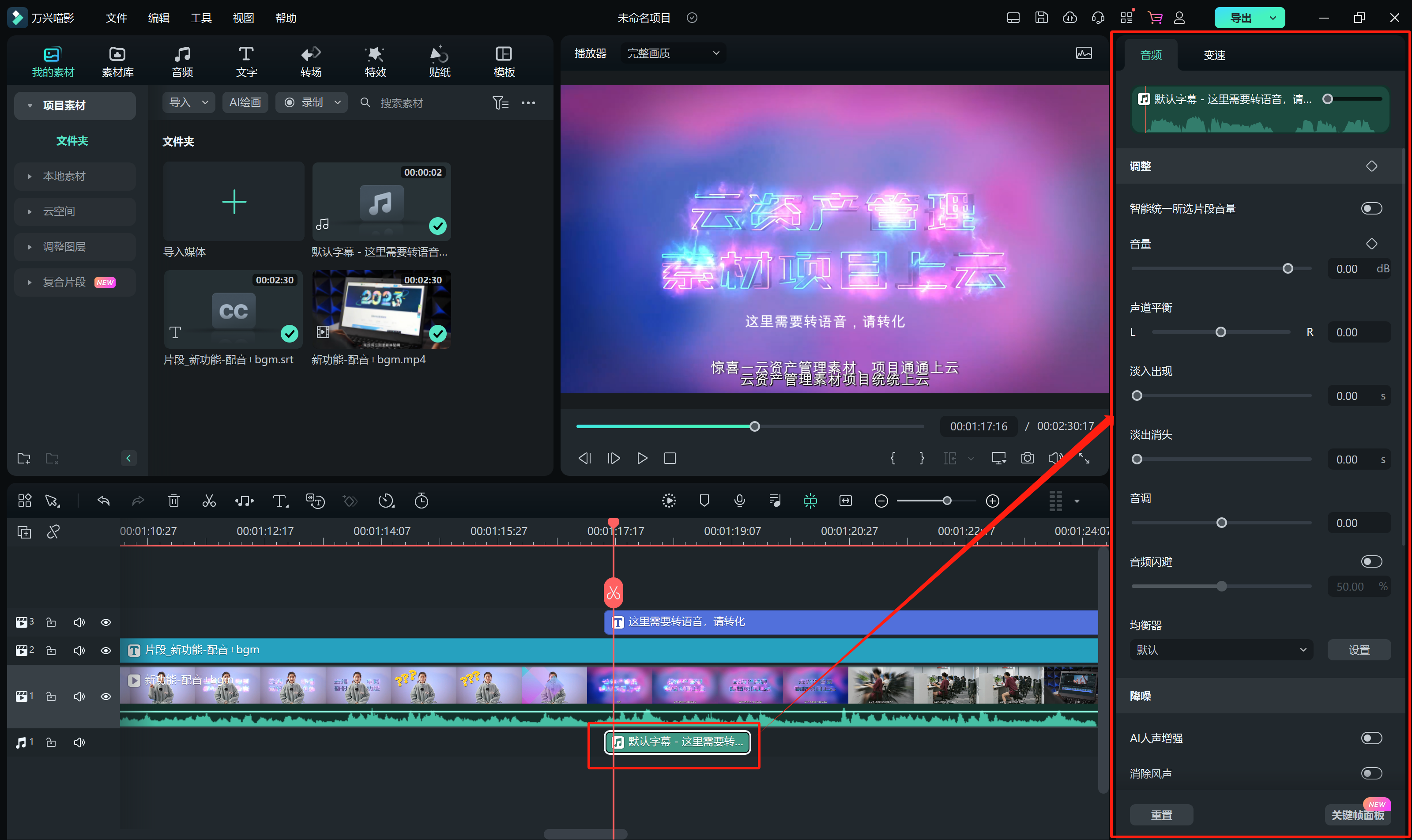The image size is (1412, 840).
Task: Open the 导入 import dropdown
Action: [x=189, y=102]
